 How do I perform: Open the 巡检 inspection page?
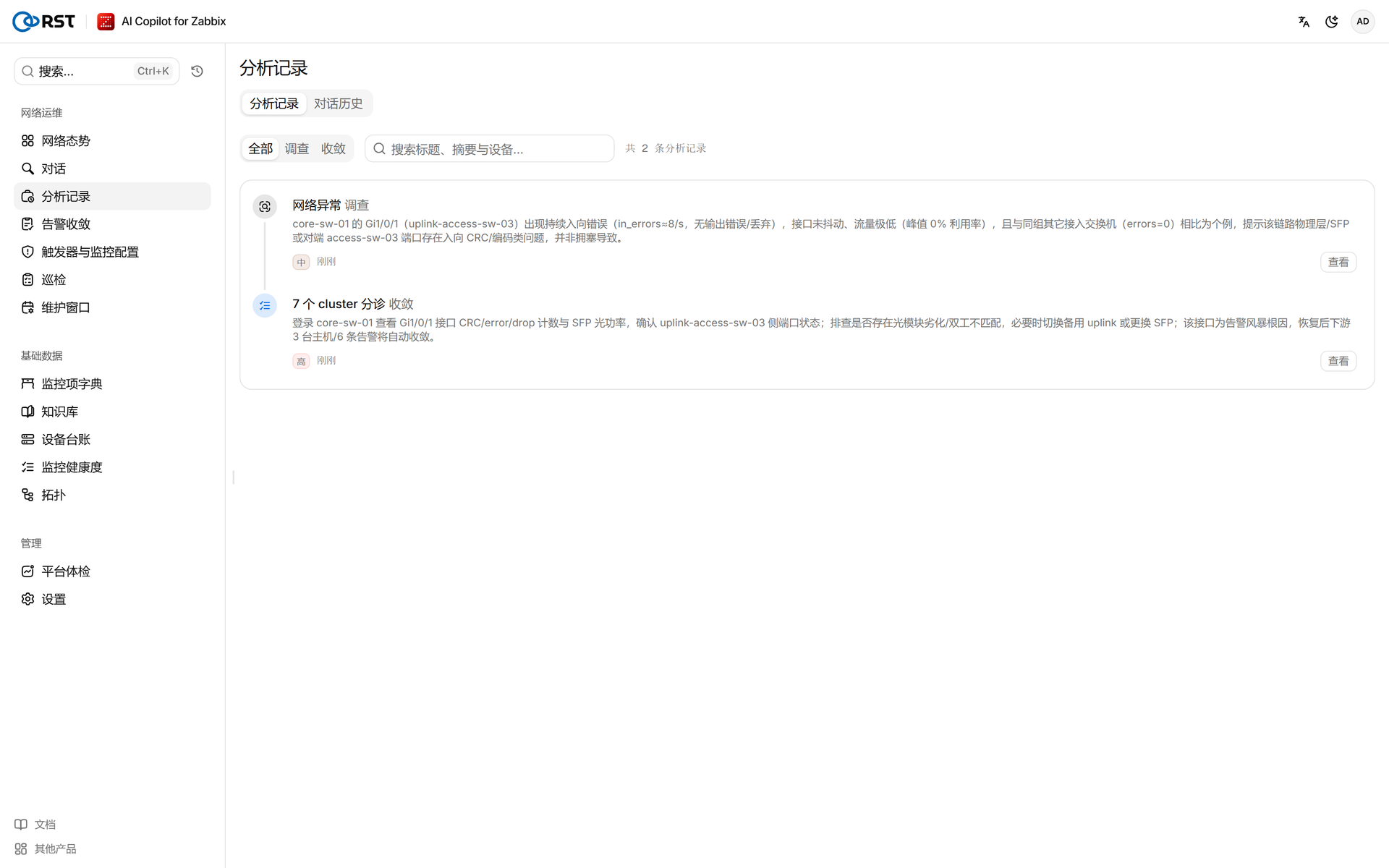(x=112, y=280)
